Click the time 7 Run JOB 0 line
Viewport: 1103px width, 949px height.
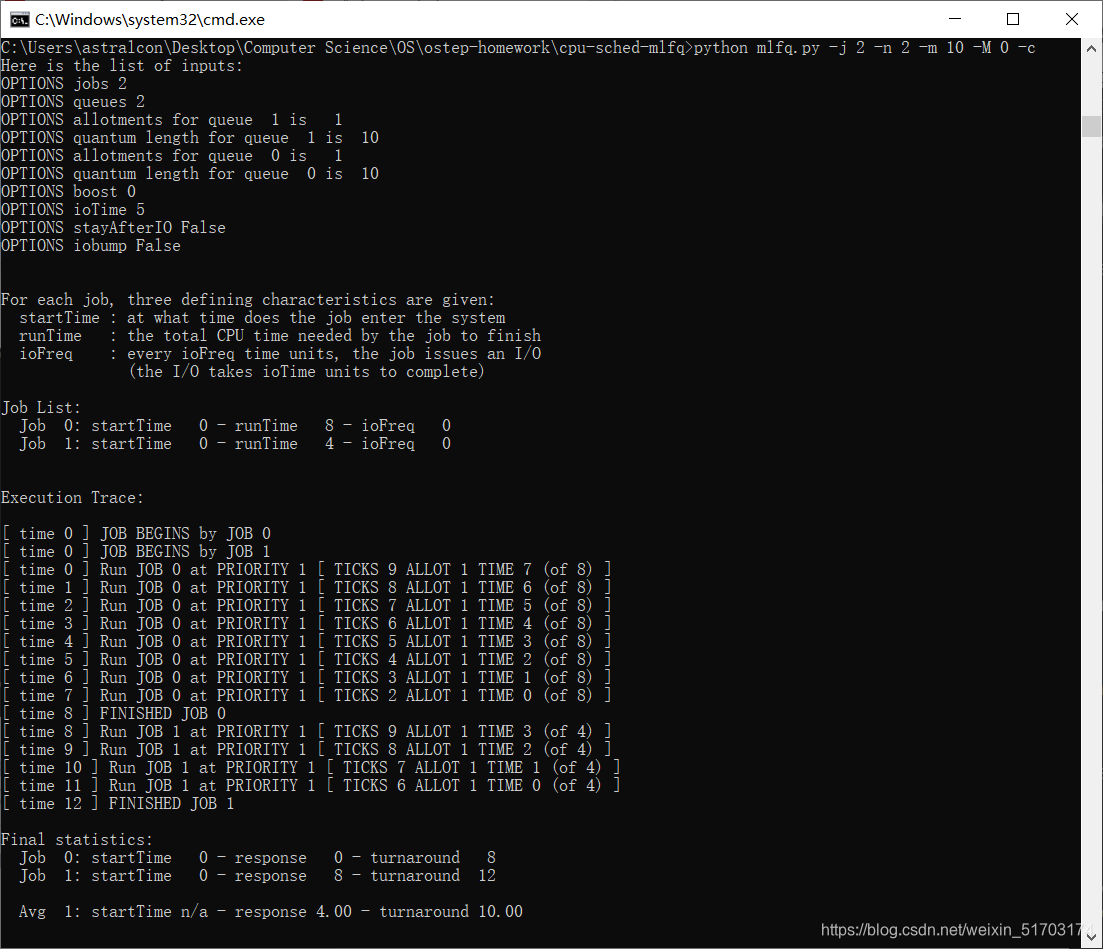point(307,696)
